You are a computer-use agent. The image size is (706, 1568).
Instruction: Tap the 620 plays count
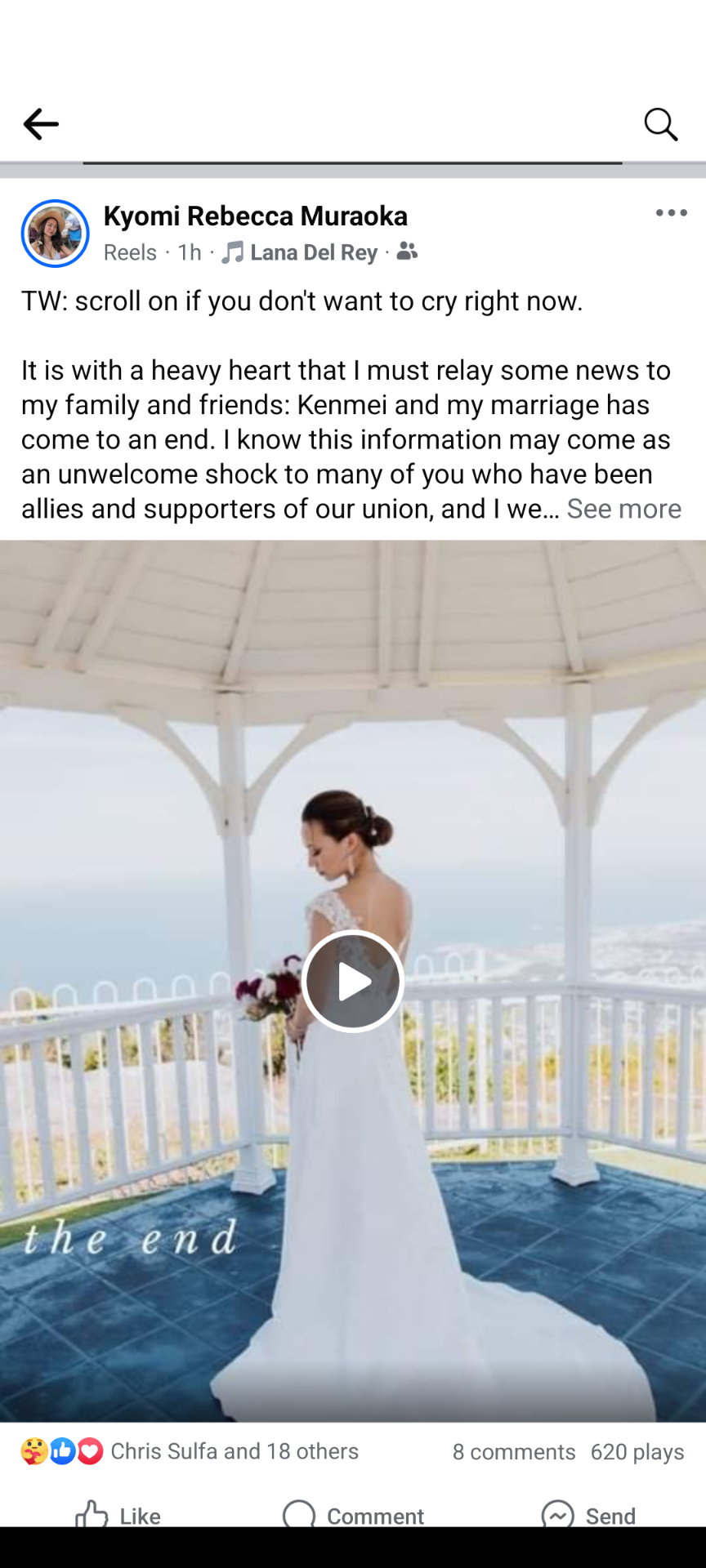tap(637, 1452)
